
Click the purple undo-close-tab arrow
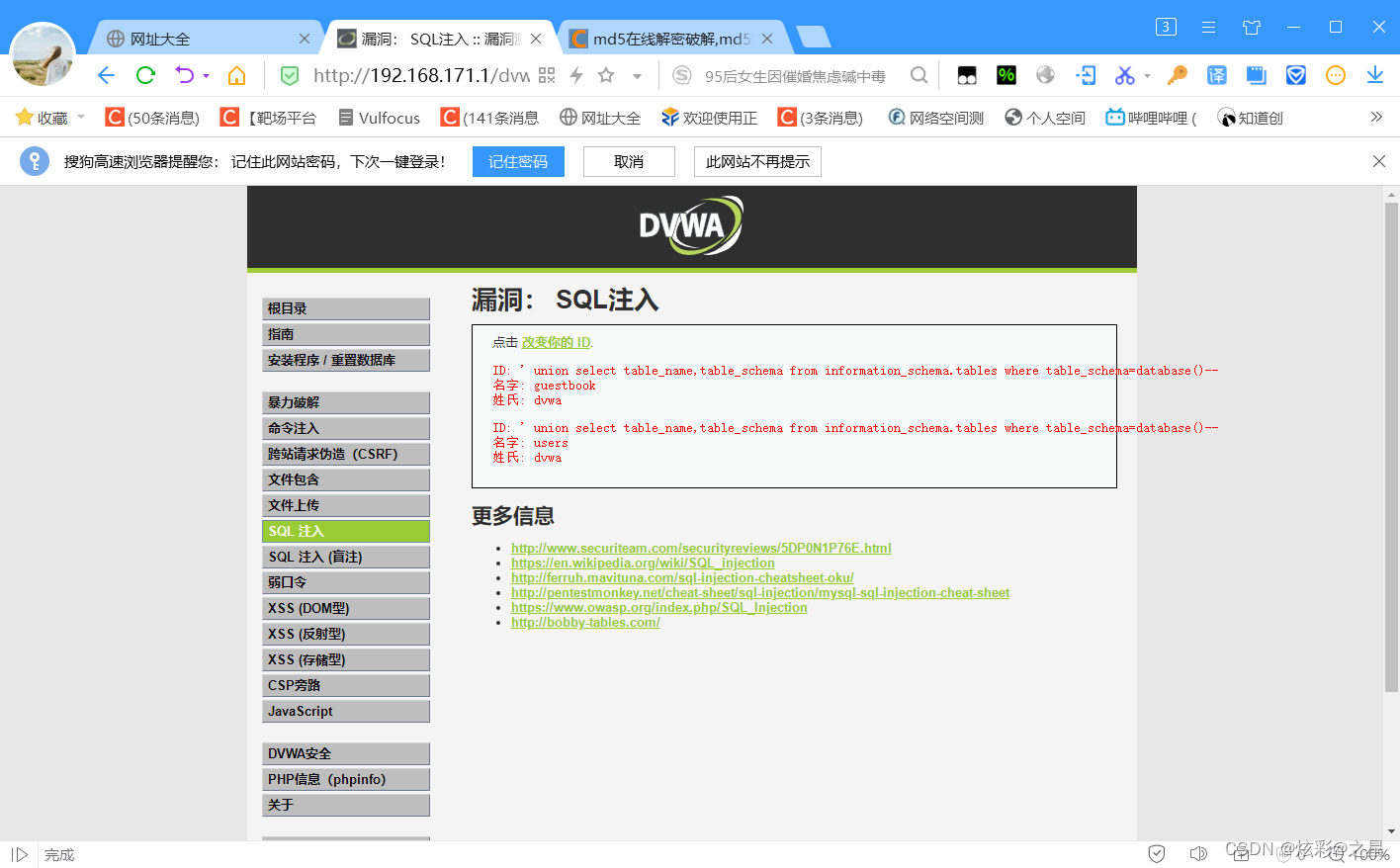pyautogui.click(x=184, y=75)
